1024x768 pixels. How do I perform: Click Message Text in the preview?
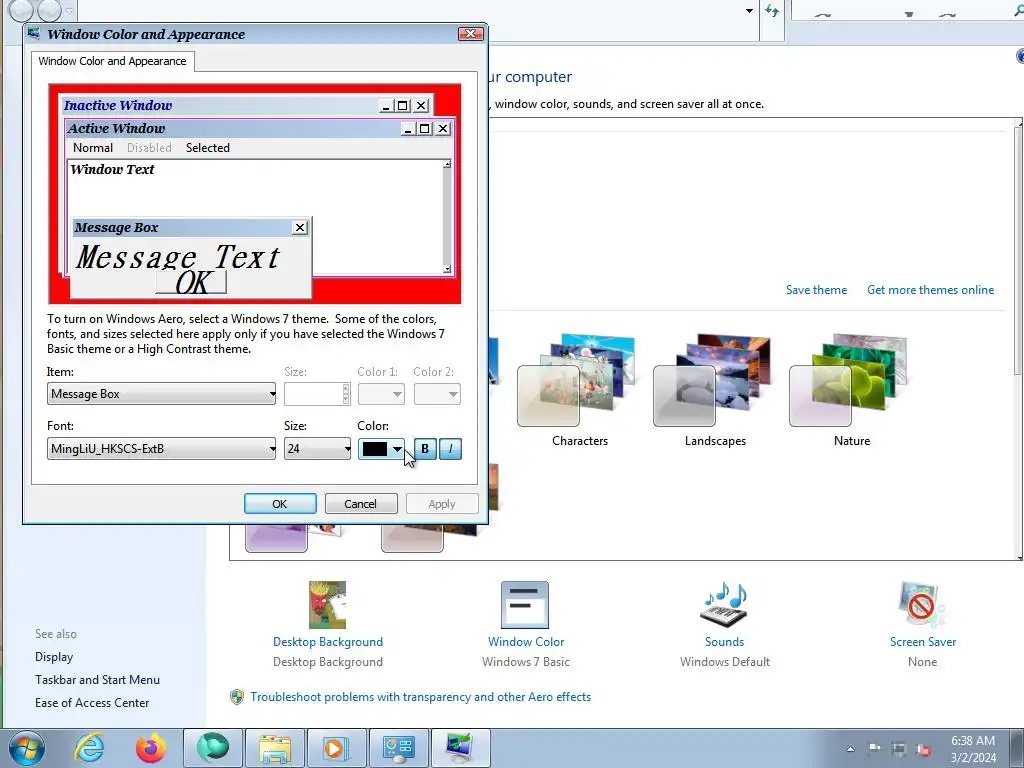(178, 257)
